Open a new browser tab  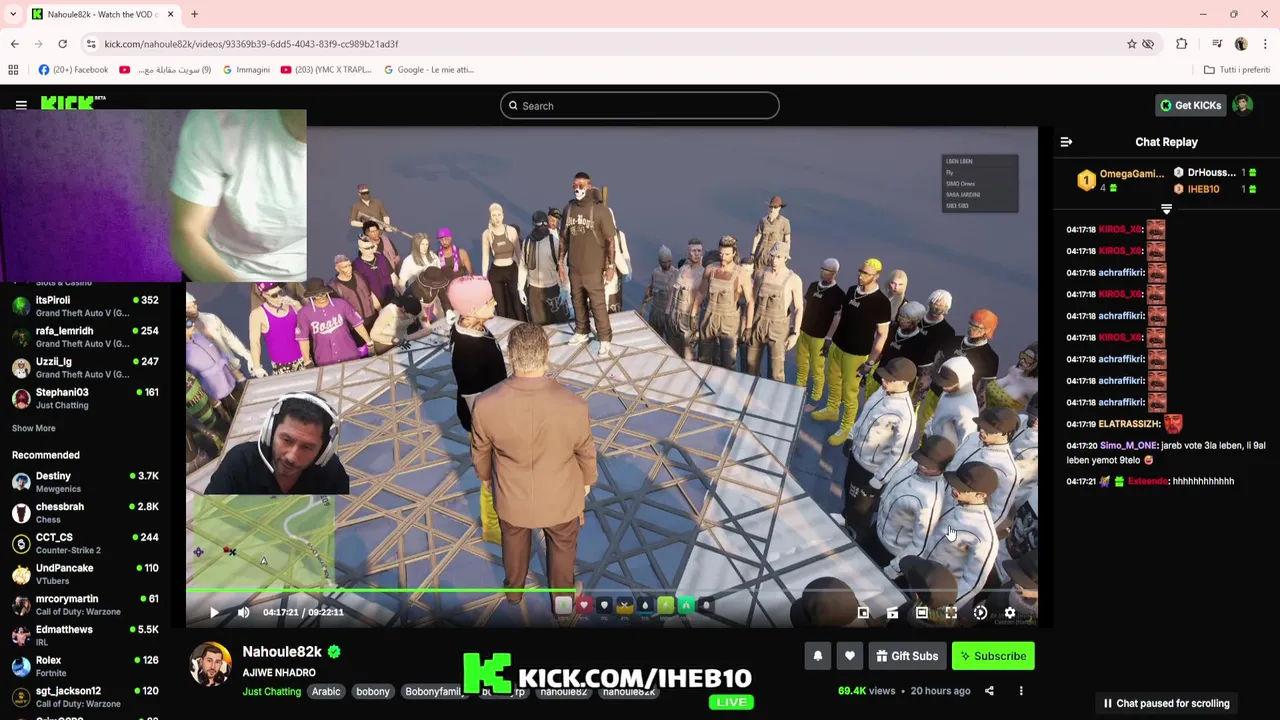click(x=194, y=14)
